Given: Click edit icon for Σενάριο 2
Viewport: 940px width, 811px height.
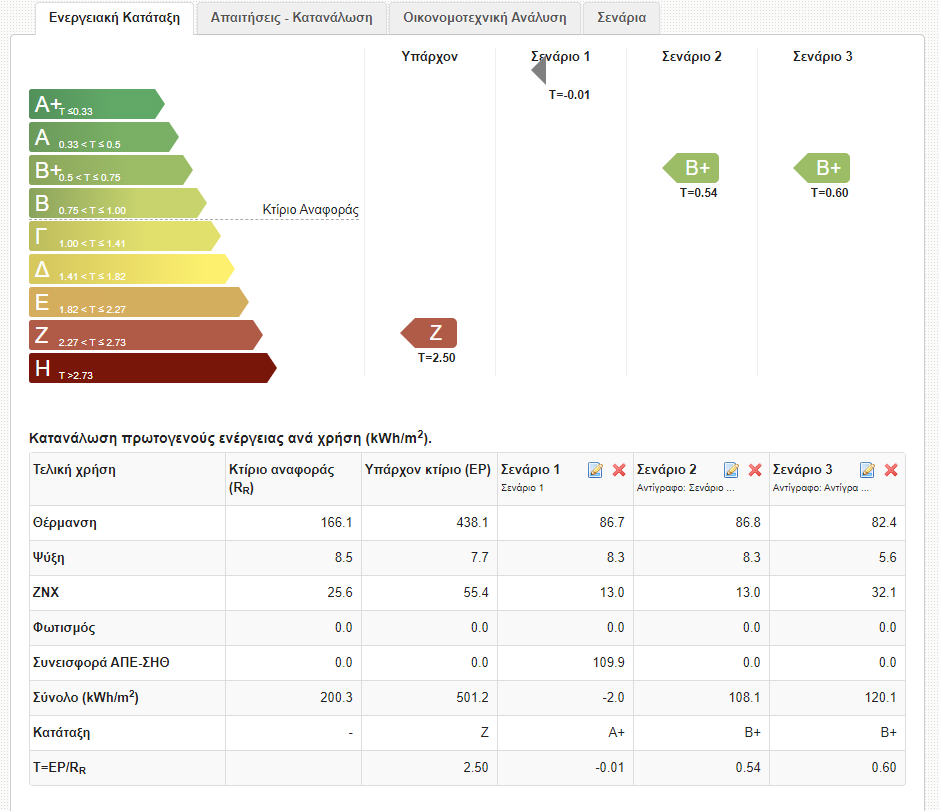Looking at the screenshot, I should (732, 470).
